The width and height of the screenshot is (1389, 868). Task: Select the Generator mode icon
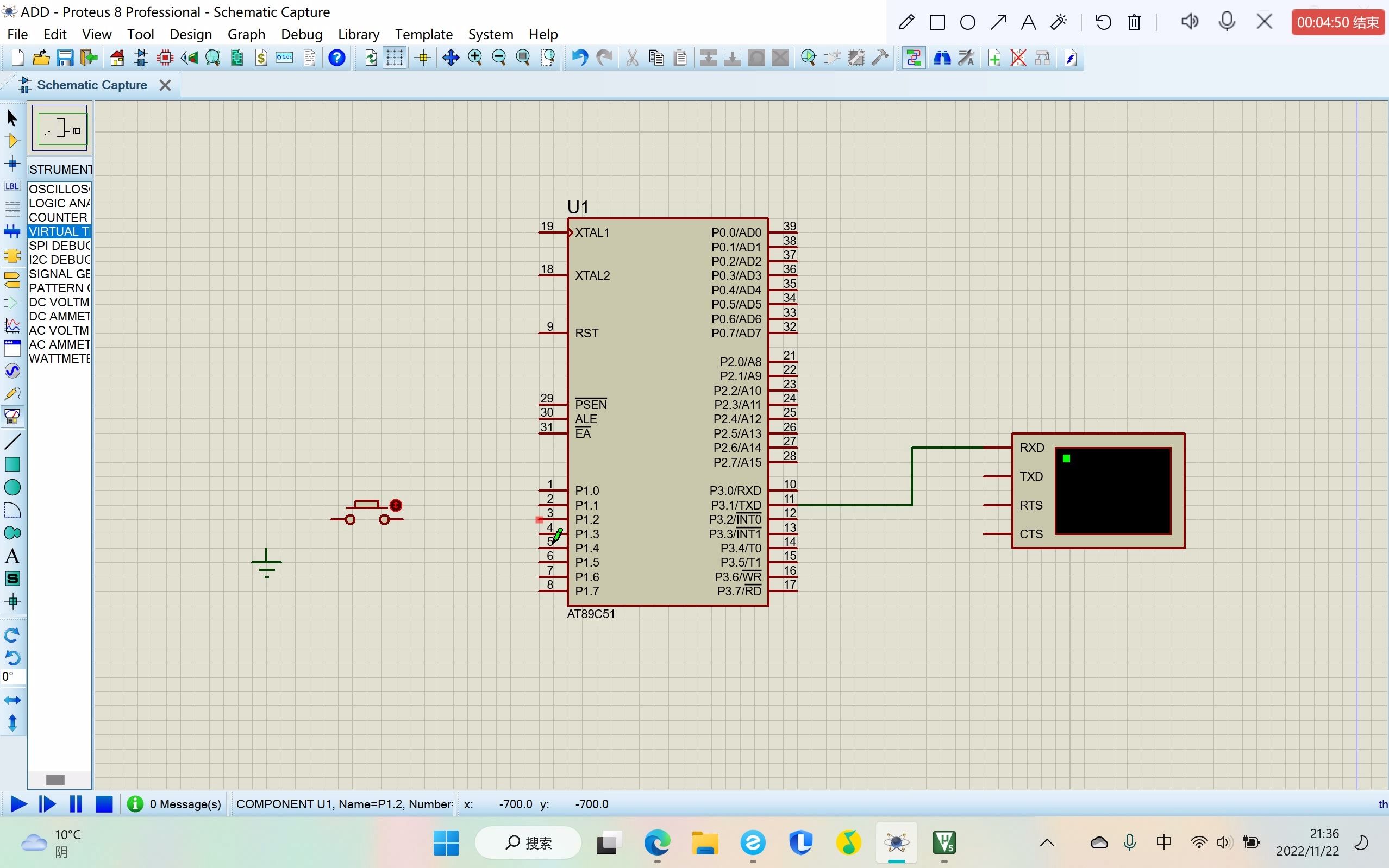tap(12, 372)
